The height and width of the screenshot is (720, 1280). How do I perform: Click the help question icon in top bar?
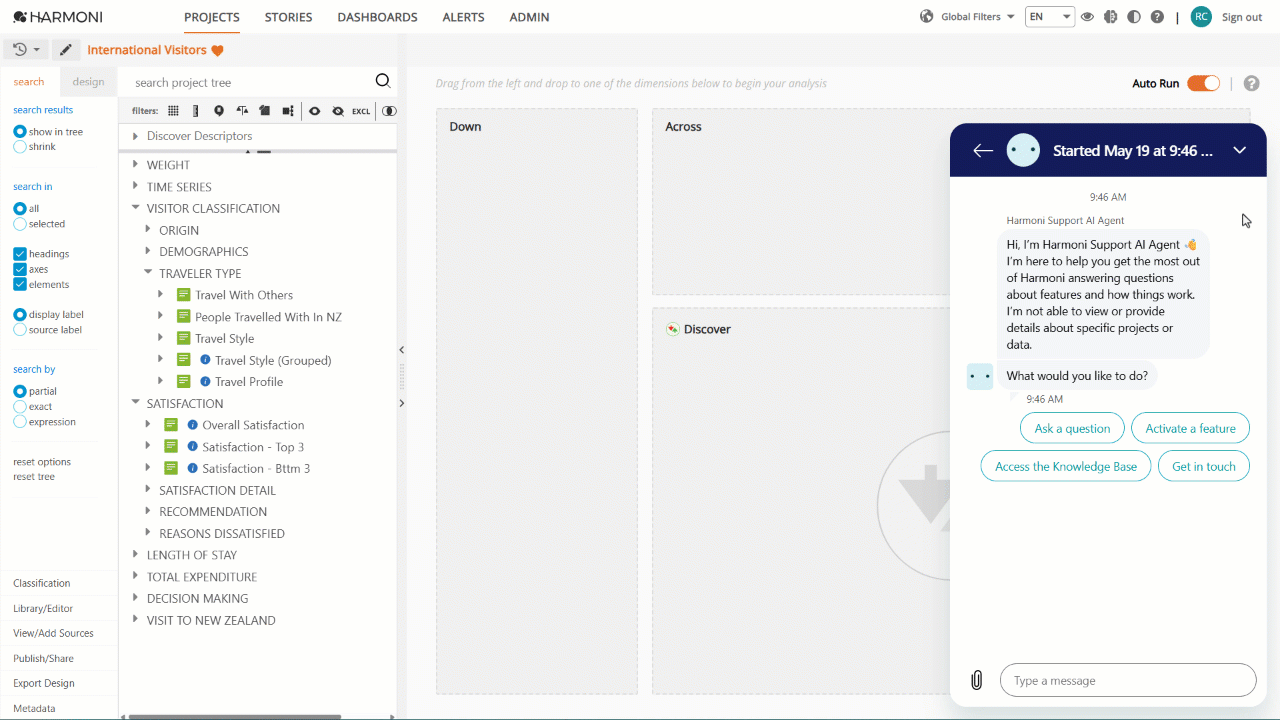pos(1157,17)
